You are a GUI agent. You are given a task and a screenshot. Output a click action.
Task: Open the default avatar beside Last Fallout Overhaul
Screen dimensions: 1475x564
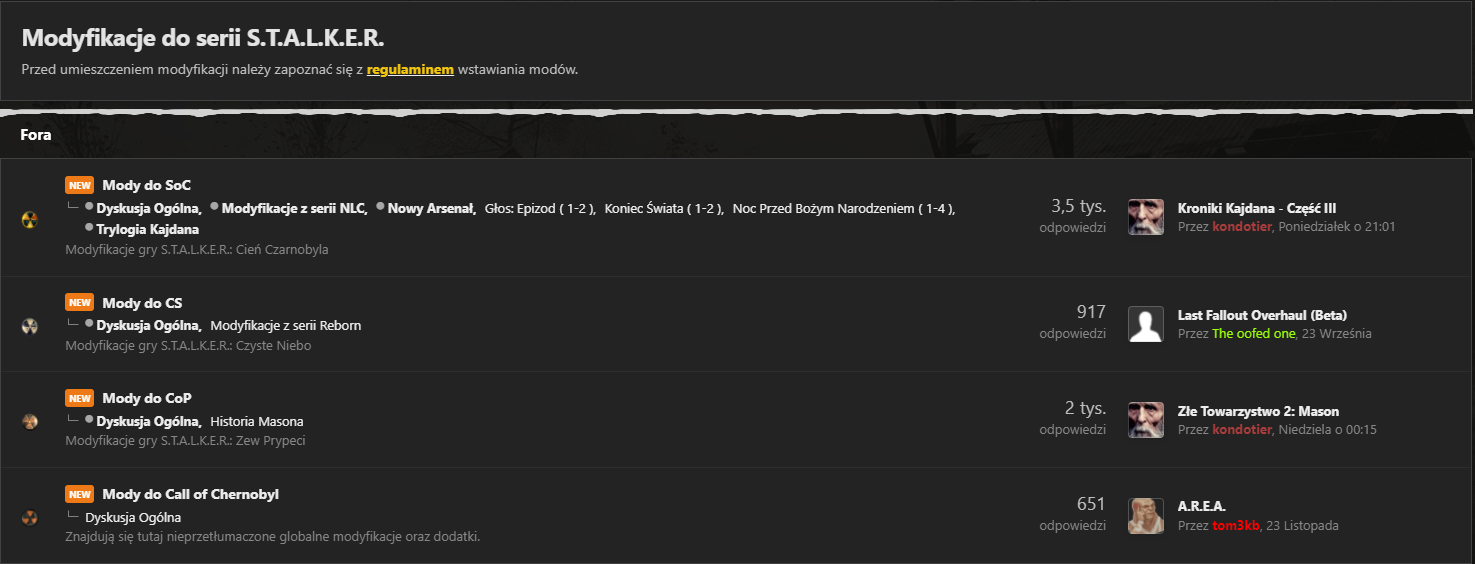point(1146,324)
